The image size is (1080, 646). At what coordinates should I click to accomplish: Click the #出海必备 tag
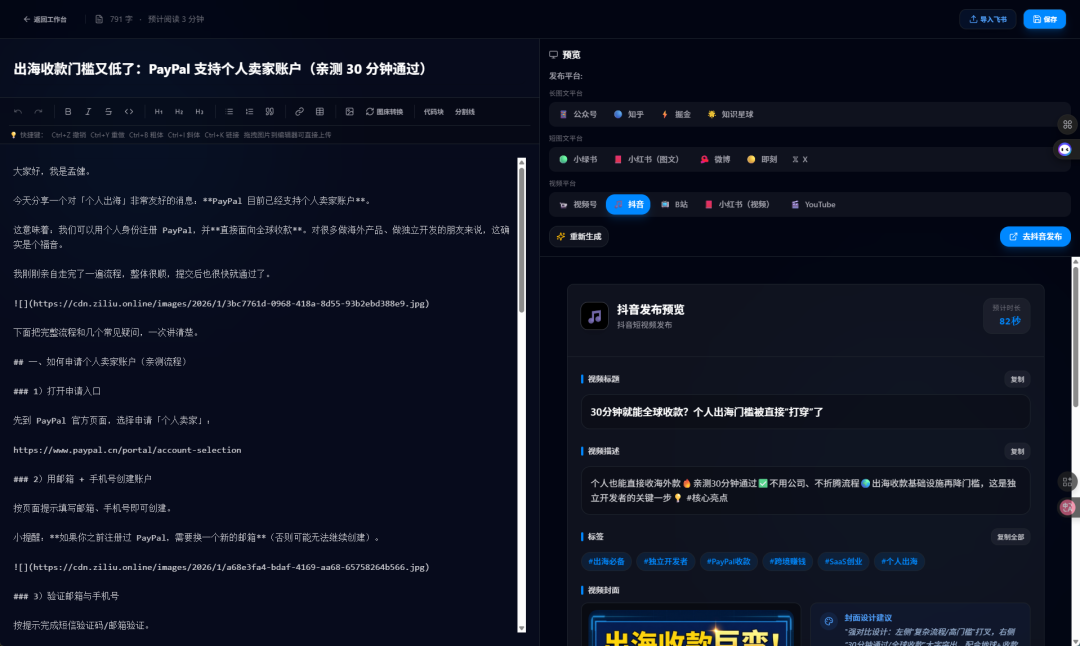[606, 561]
